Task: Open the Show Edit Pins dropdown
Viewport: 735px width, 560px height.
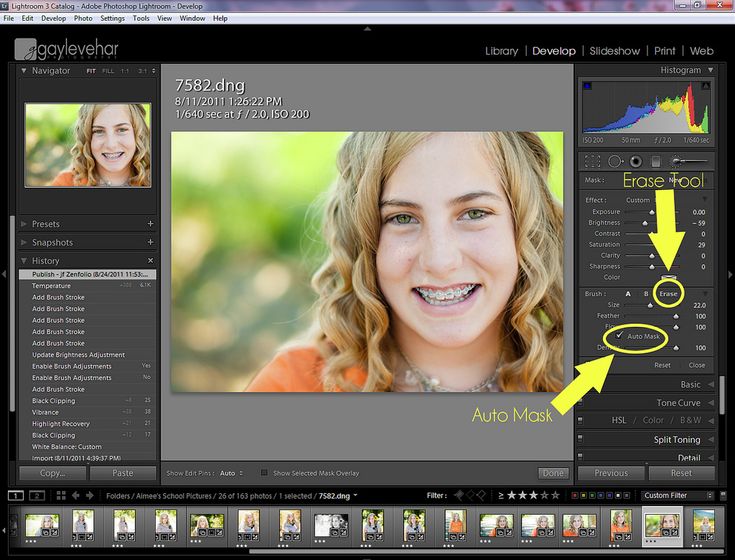Action: pyautogui.click(x=229, y=473)
